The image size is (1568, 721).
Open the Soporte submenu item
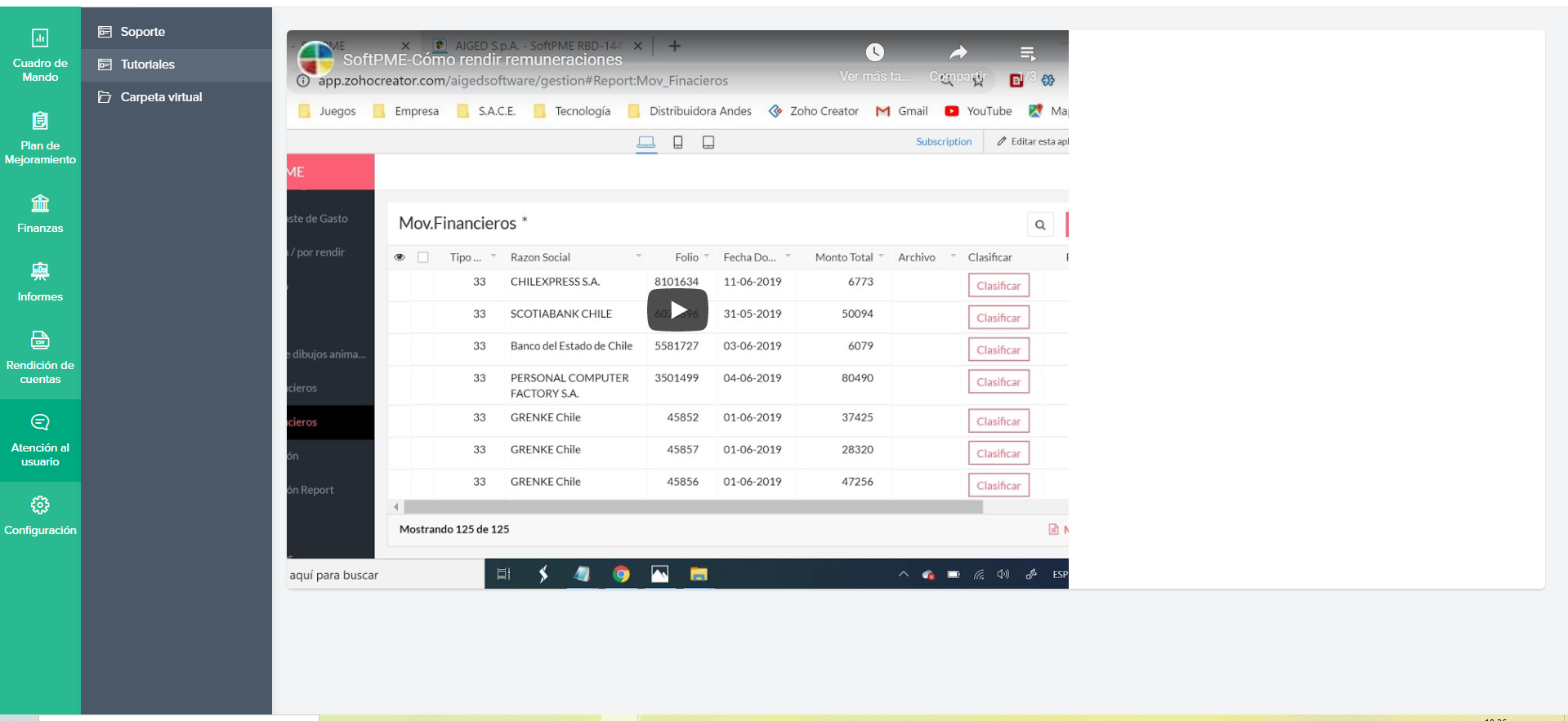[x=142, y=32]
